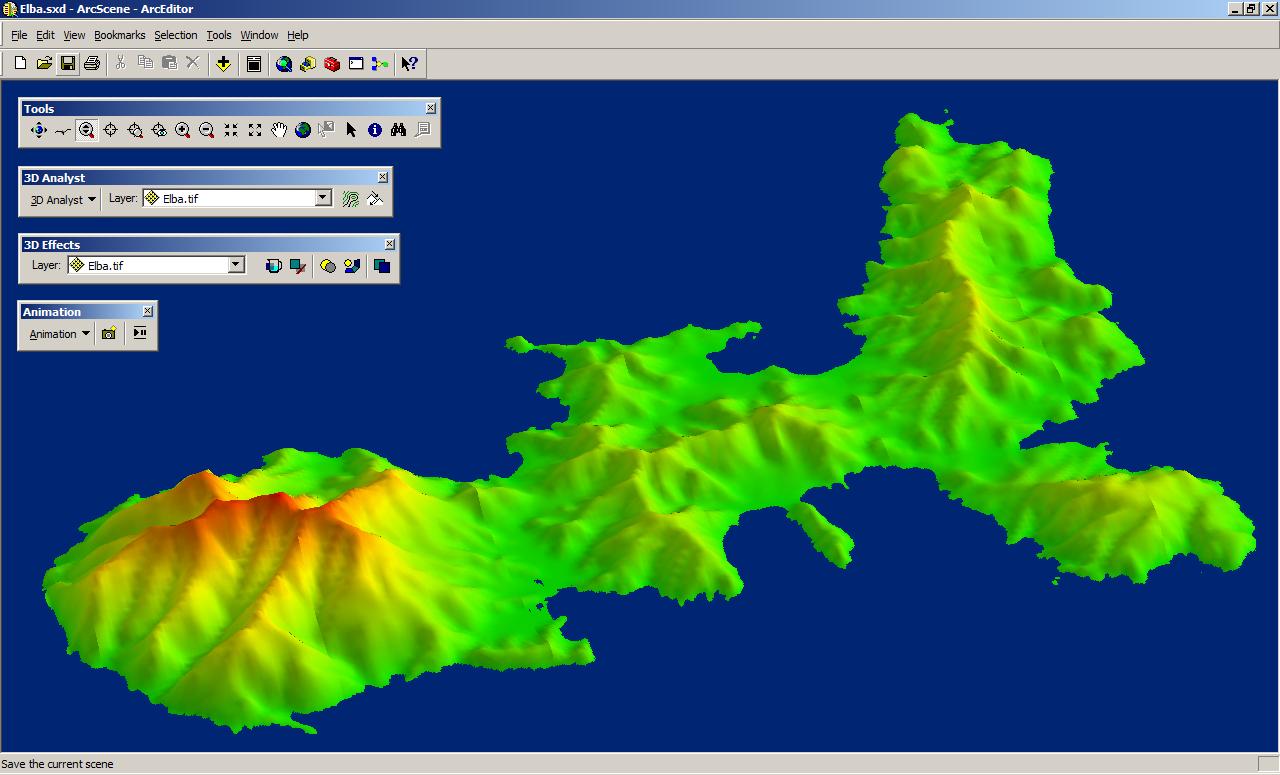Click the black window icon beside Add Data
1280x775 pixels.
coord(254,64)
